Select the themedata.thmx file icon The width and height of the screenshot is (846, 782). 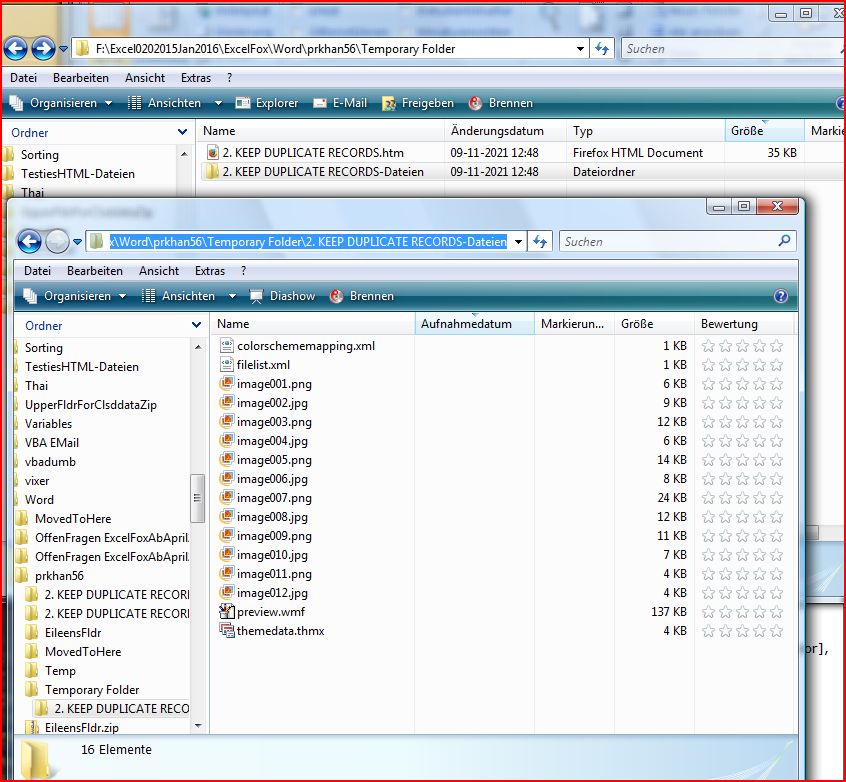(x=227, y=630)
